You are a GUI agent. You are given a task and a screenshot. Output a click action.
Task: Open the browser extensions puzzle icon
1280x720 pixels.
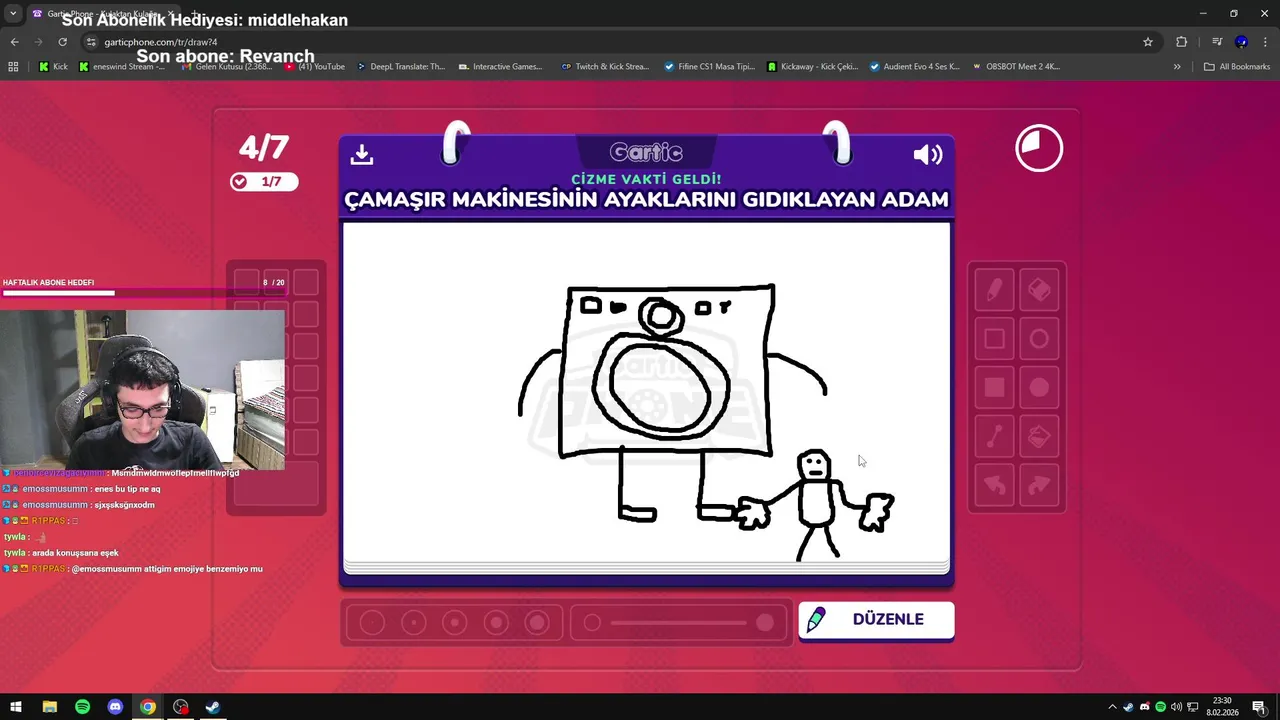[1182, 42]
